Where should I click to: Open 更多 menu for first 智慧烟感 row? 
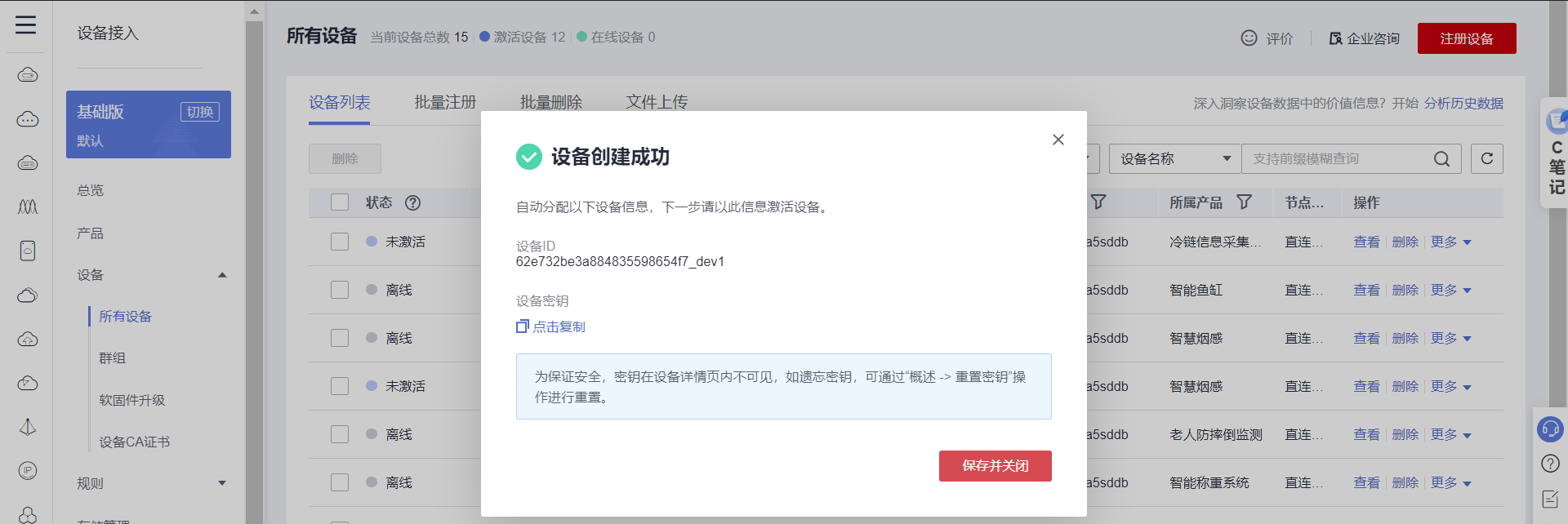[1451, 339]
